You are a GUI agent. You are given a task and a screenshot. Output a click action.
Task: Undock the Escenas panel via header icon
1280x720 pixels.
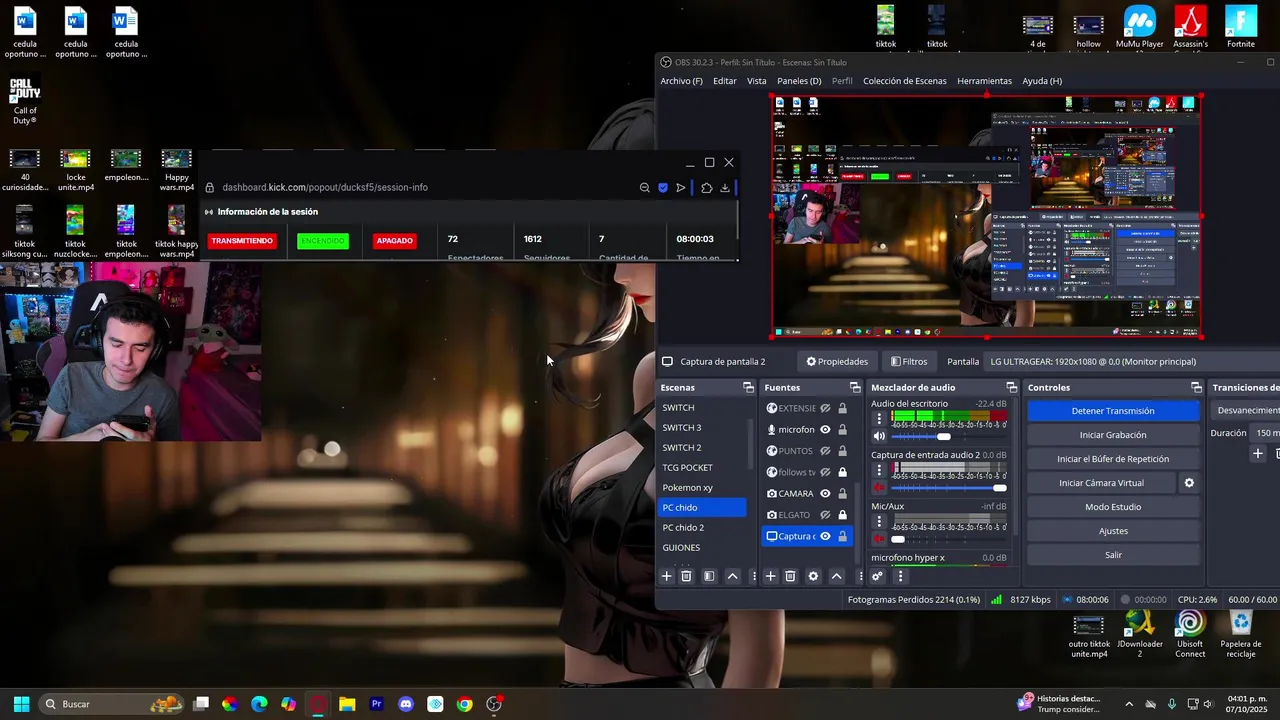(748, 388)
